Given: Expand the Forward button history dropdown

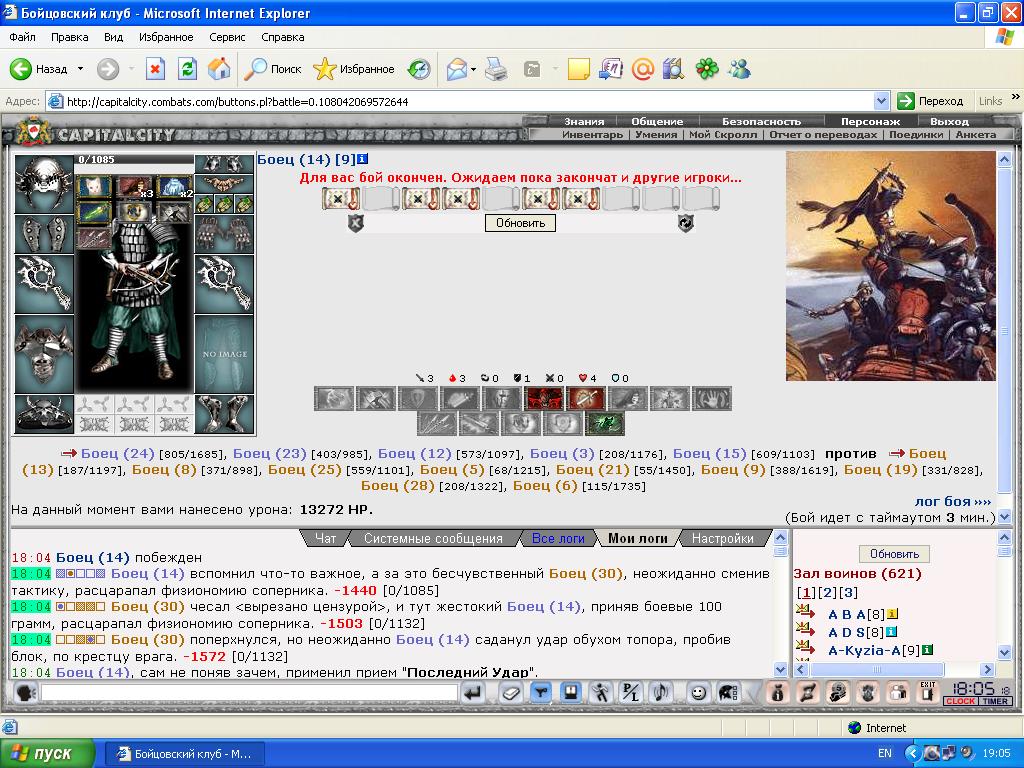Looking at the screenshot, I should click(131, 69).
